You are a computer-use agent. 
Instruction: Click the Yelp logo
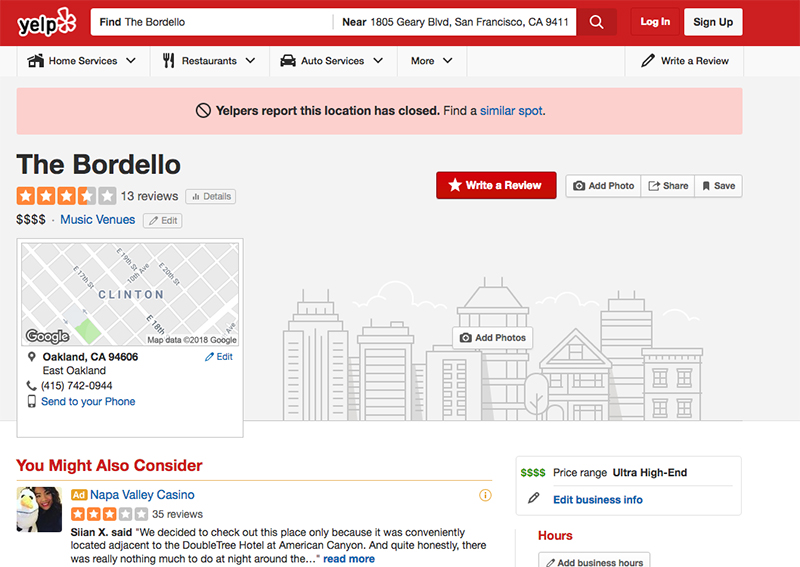coord(46,22)
